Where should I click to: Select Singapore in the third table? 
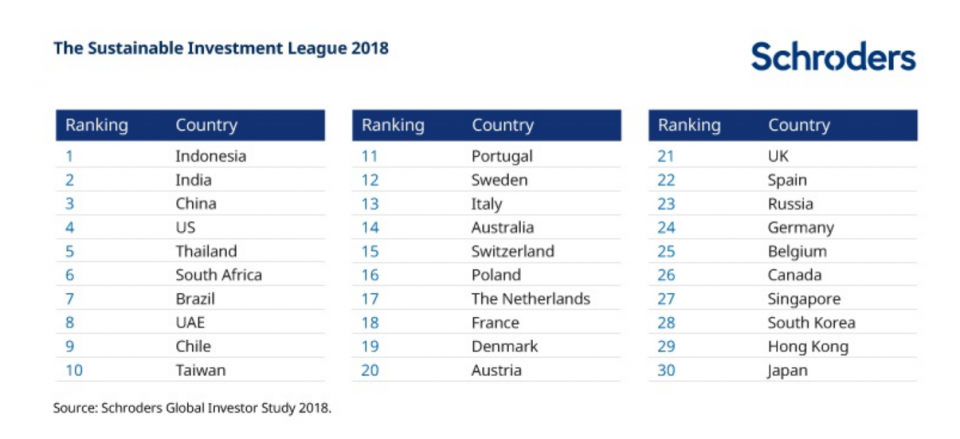pos(804,299)
